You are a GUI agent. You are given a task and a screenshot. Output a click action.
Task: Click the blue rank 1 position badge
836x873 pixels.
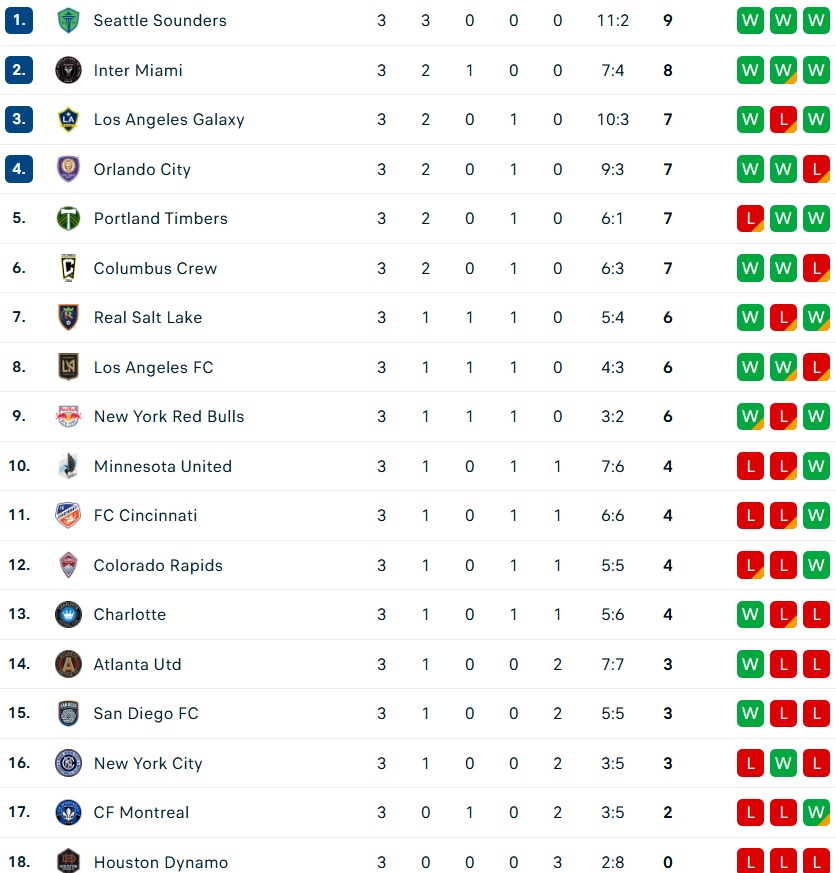pos(19,21)
